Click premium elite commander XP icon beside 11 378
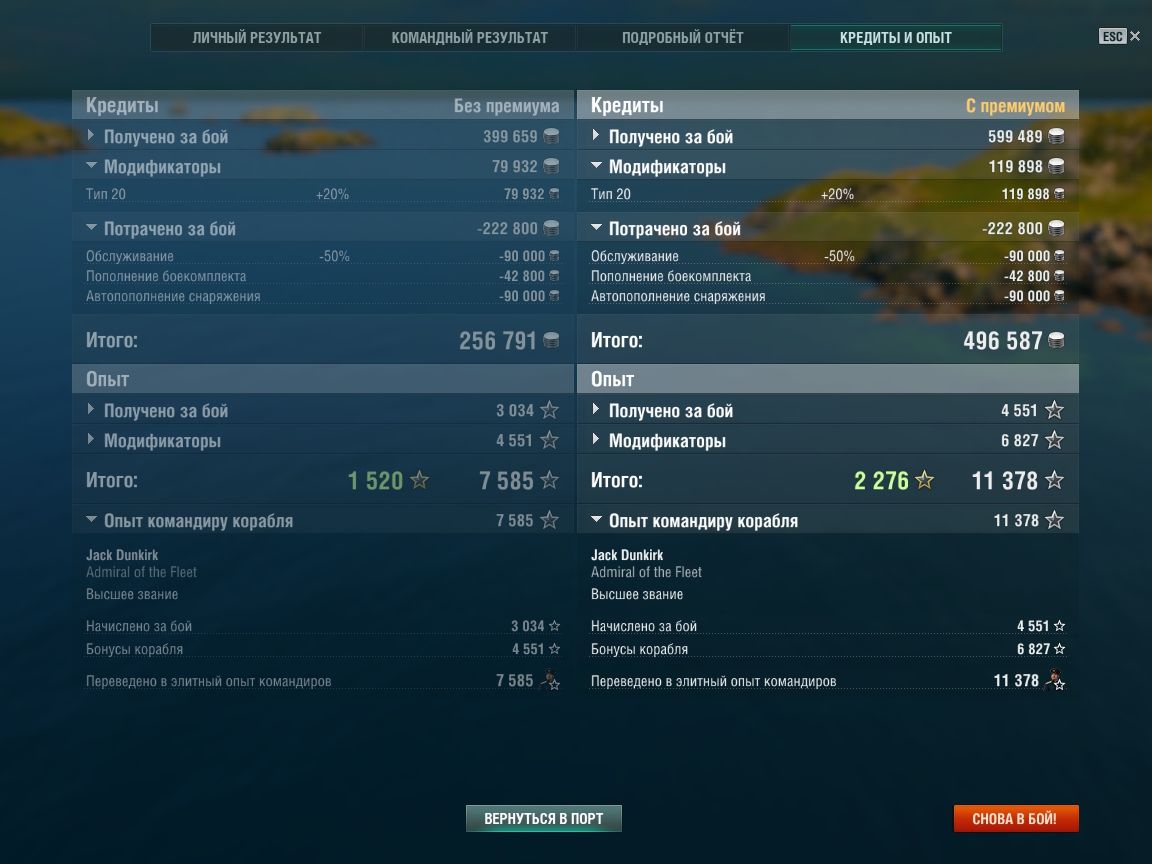The width and height of the screenshot is (1152, 864). [x=1055, y=680]
